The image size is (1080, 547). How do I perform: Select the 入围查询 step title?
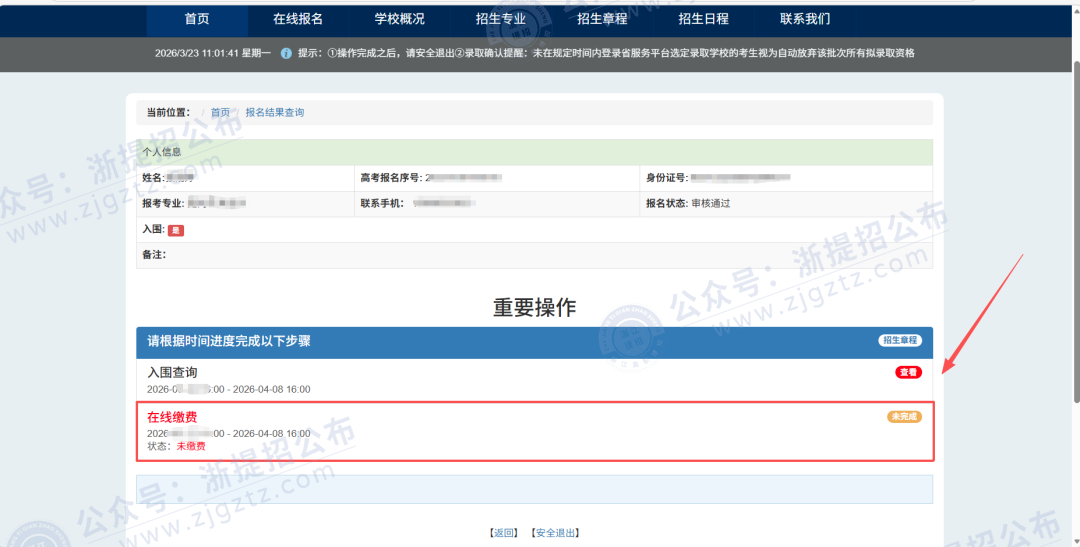pyautogui.click(x=172, y=373)
